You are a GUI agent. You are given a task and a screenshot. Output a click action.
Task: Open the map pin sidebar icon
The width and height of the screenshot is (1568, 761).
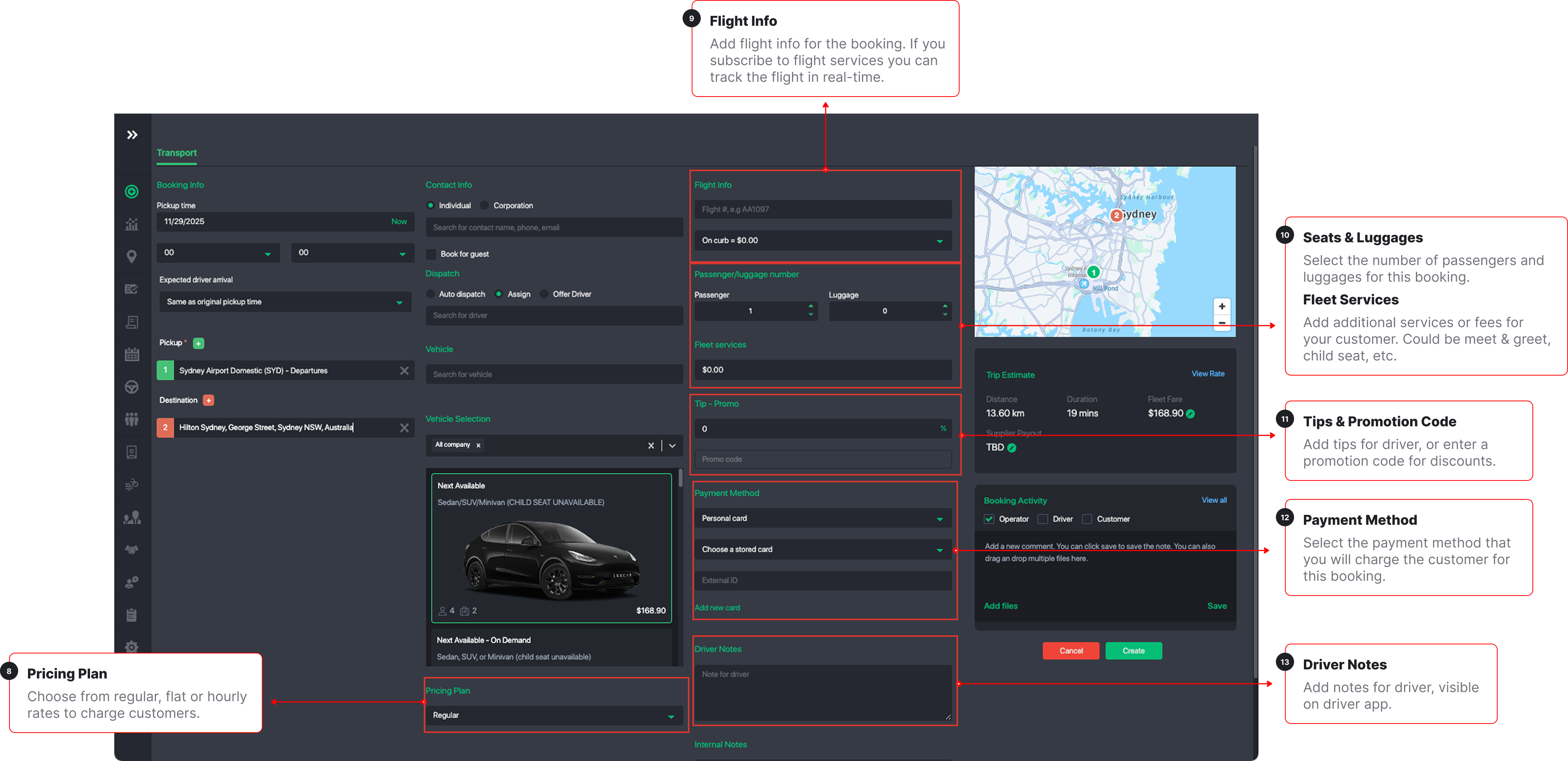(131, 257)
